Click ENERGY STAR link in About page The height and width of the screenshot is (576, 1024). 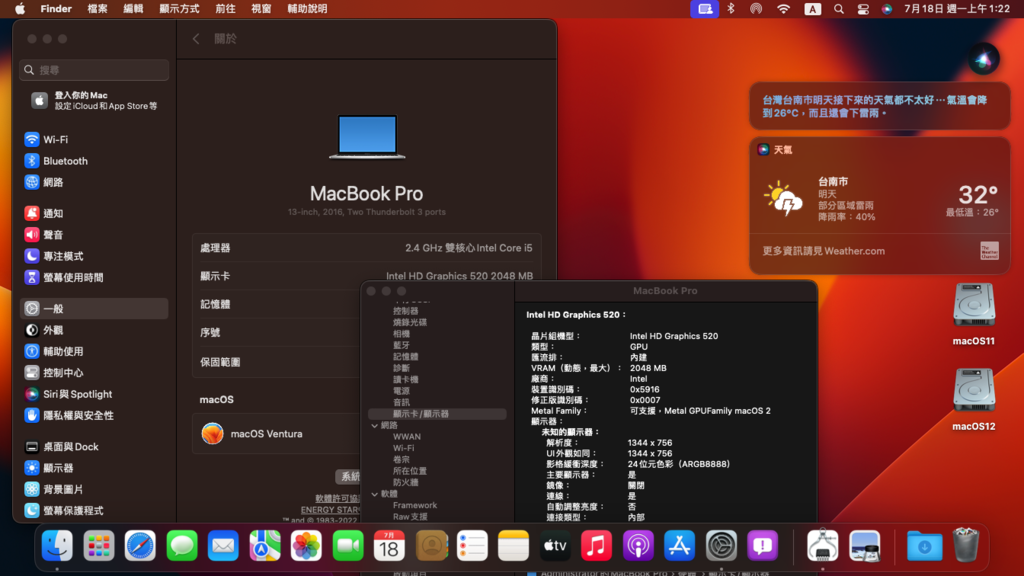(330, 509)
